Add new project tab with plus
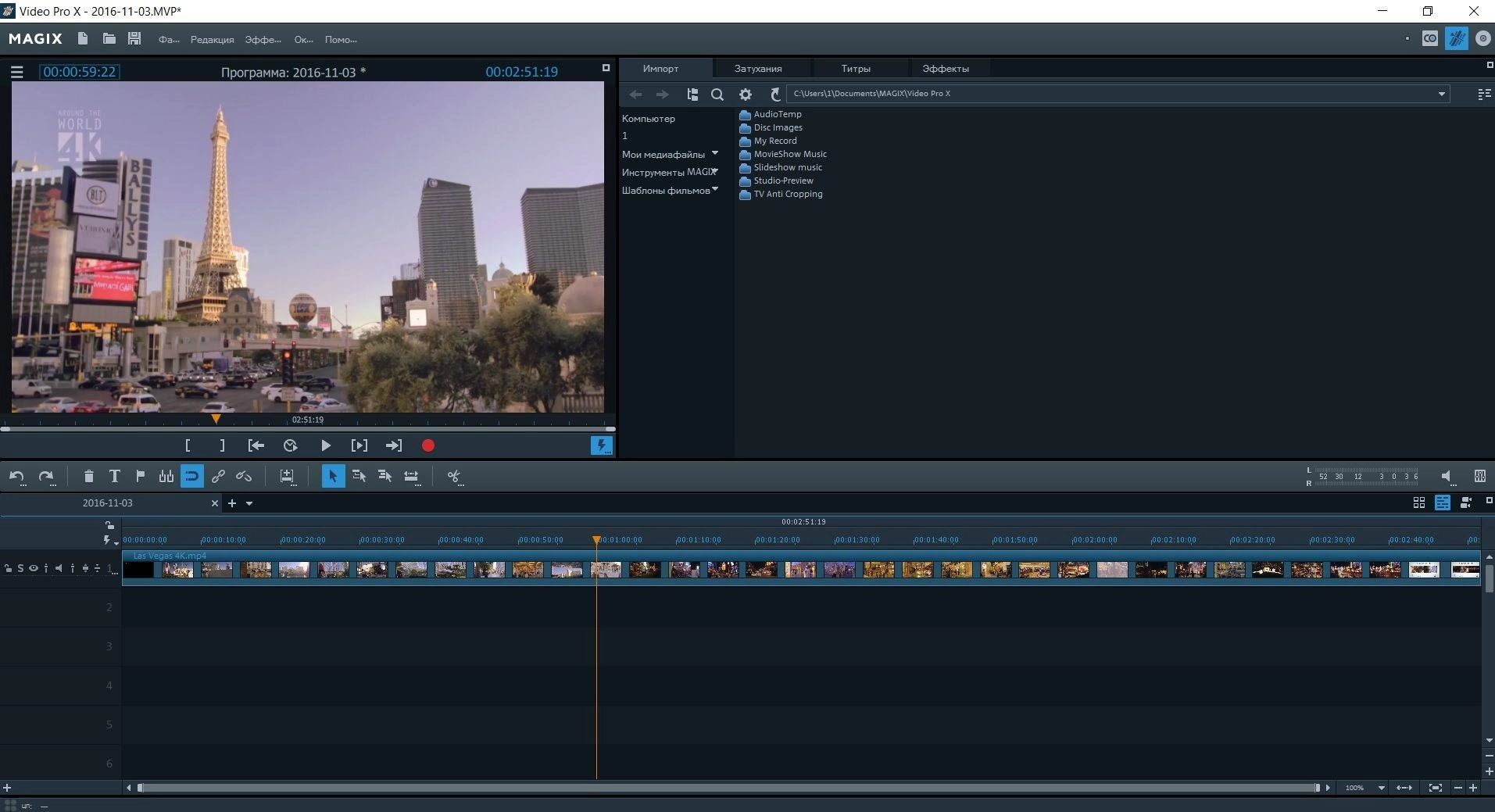 (231, 503)
